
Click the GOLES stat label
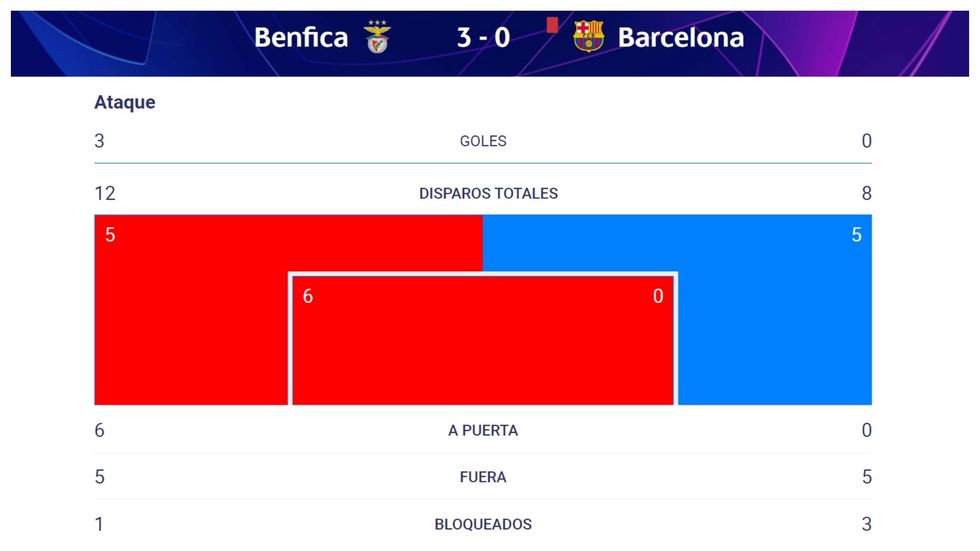coord(483,141)
